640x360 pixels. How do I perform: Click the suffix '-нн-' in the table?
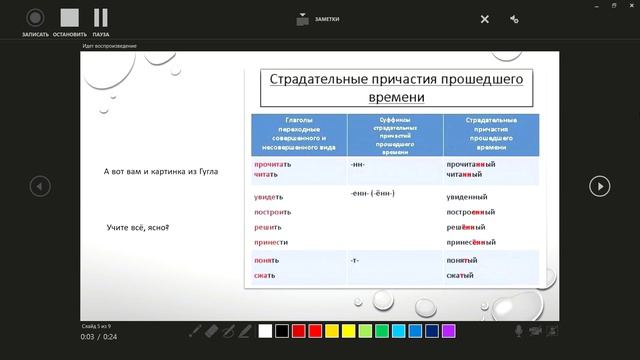pyautogui.click(x=358, y=164)
